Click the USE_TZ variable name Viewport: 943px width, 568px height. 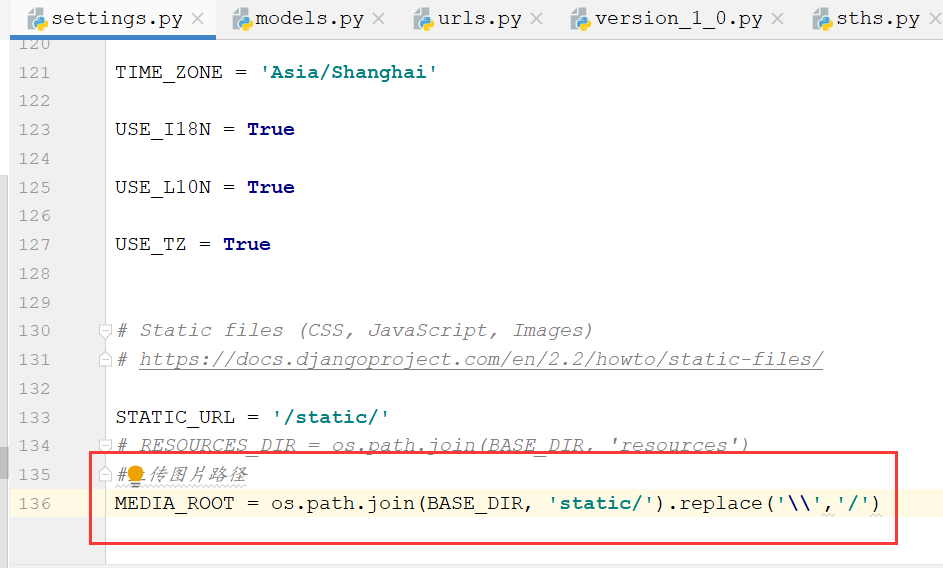[x=150, y=245]
